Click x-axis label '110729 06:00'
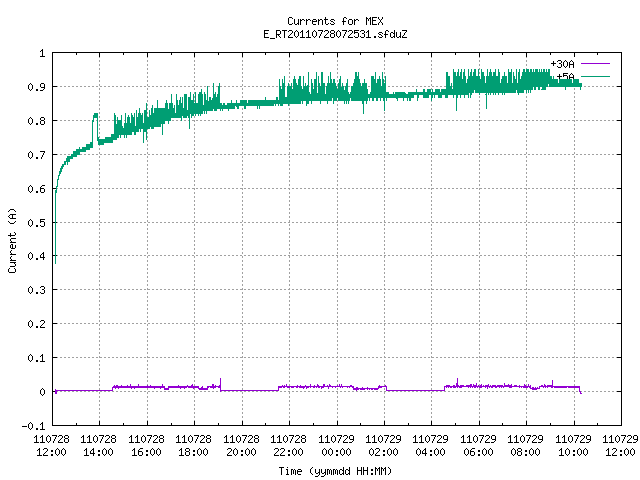This screenshot has height=480, width=640. tap(478, 446)
